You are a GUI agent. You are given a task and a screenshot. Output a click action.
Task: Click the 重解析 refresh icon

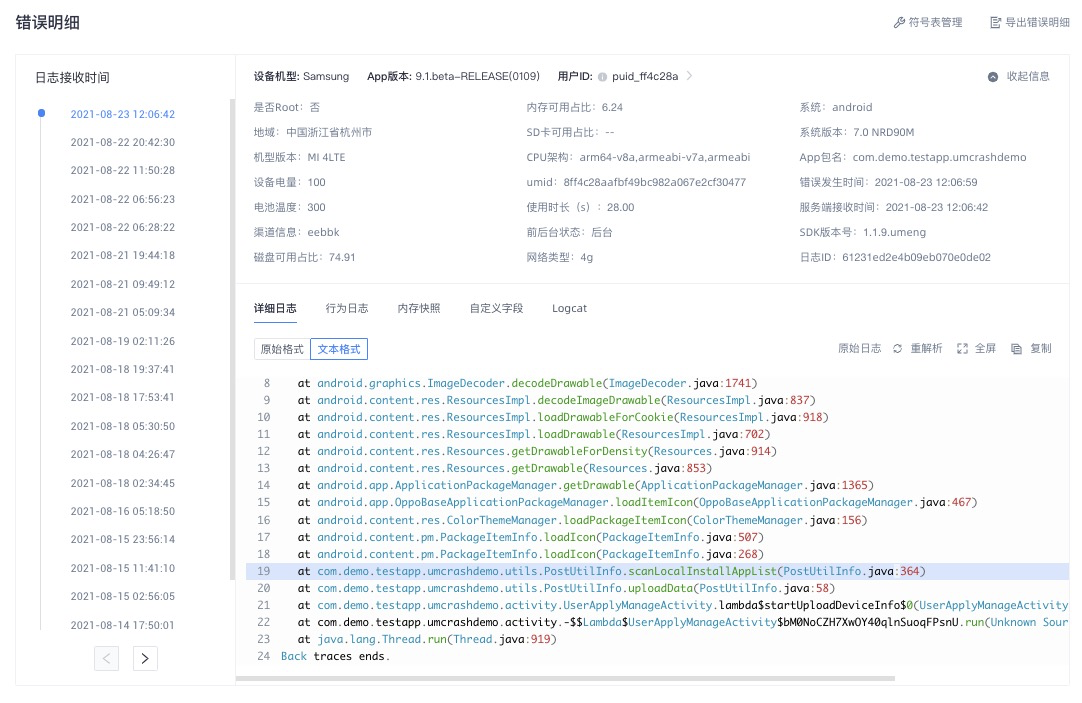point(897,348)
